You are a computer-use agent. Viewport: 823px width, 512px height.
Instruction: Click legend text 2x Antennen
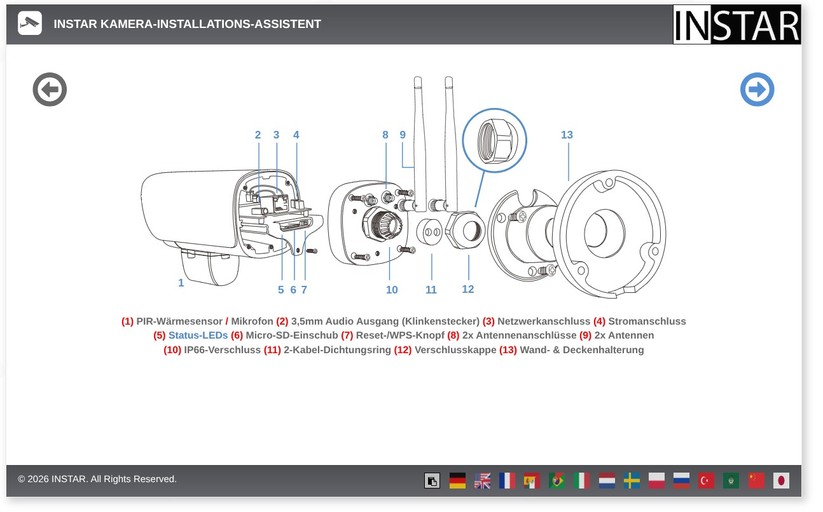coord(624,335)
